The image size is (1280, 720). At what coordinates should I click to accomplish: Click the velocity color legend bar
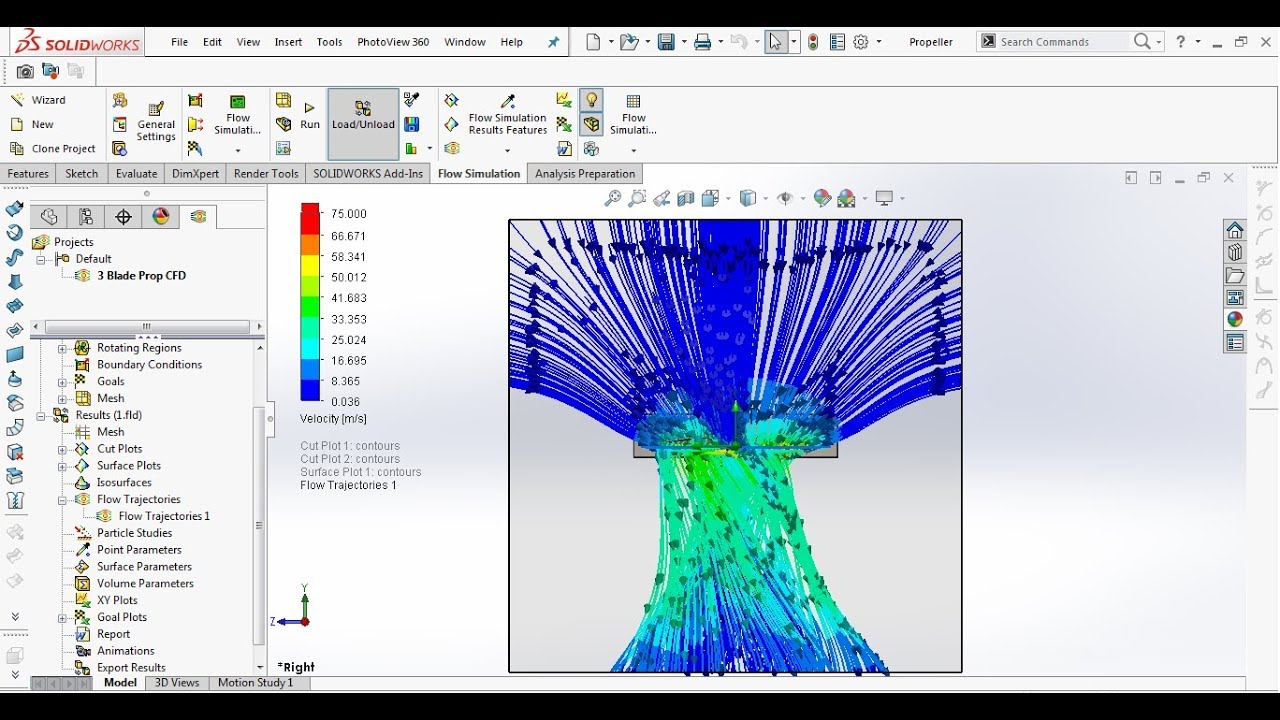(x=310, y=302)
